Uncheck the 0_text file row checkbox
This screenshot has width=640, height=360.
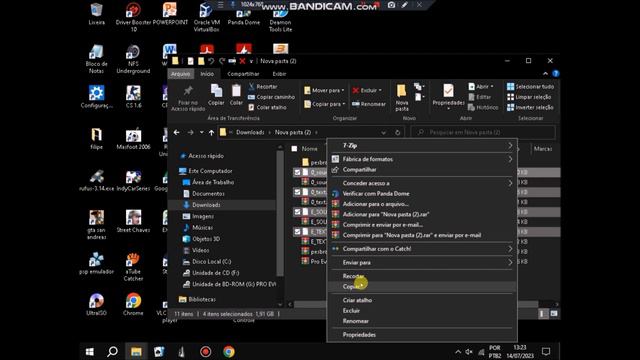297,192
